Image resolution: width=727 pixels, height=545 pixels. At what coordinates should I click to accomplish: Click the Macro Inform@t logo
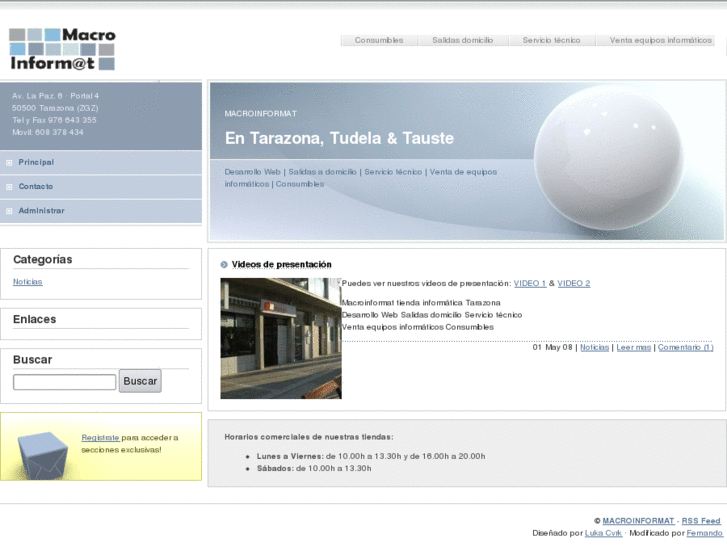(62, 49)
